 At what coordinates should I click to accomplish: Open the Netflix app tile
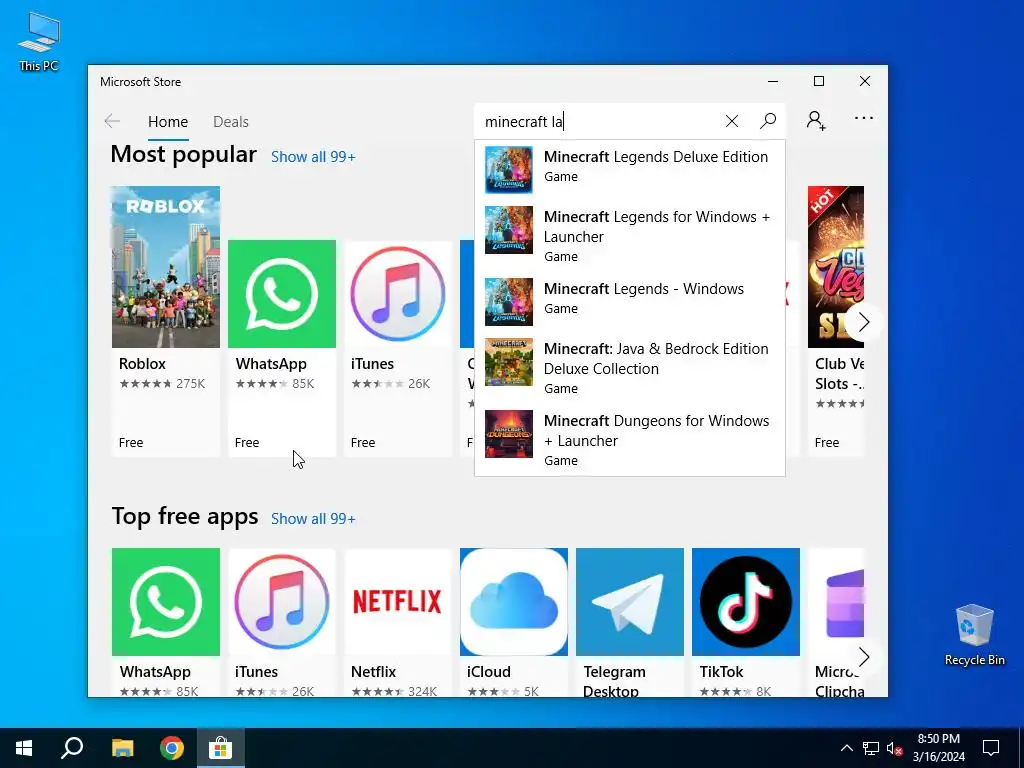coord(398,620)
